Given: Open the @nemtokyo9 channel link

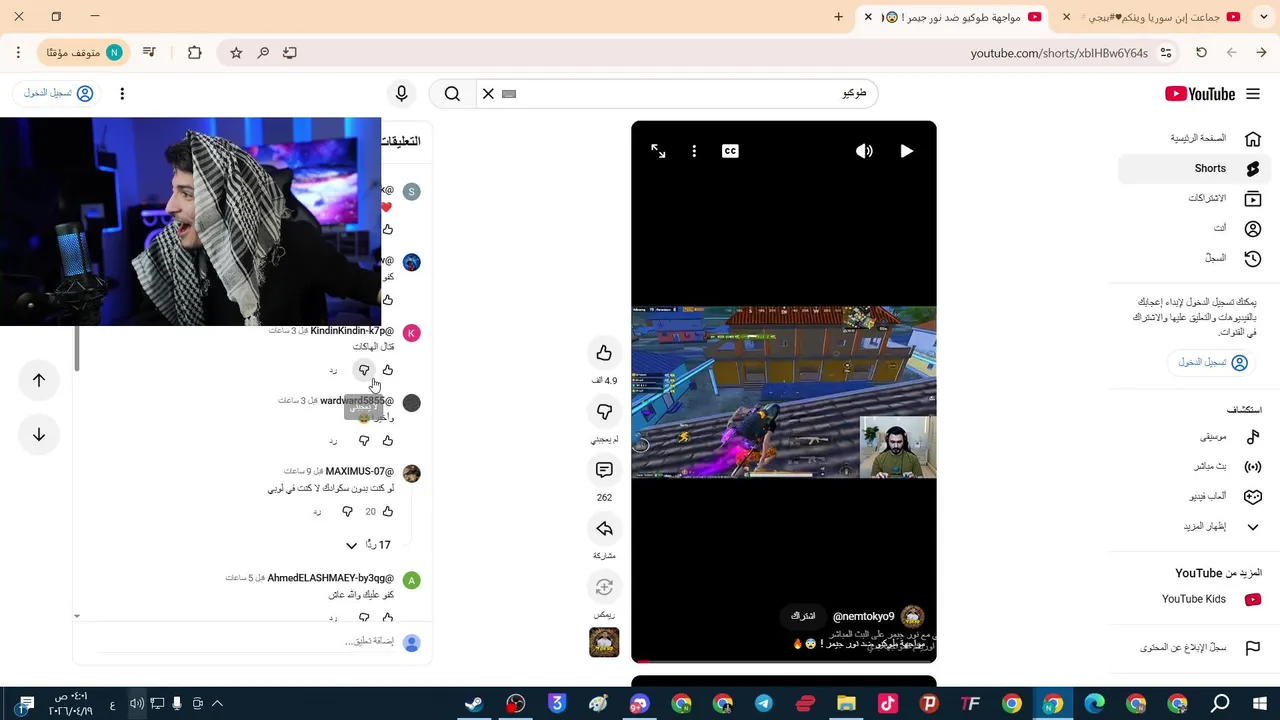Looking at the screenshot, I should (x=863, y=617).
